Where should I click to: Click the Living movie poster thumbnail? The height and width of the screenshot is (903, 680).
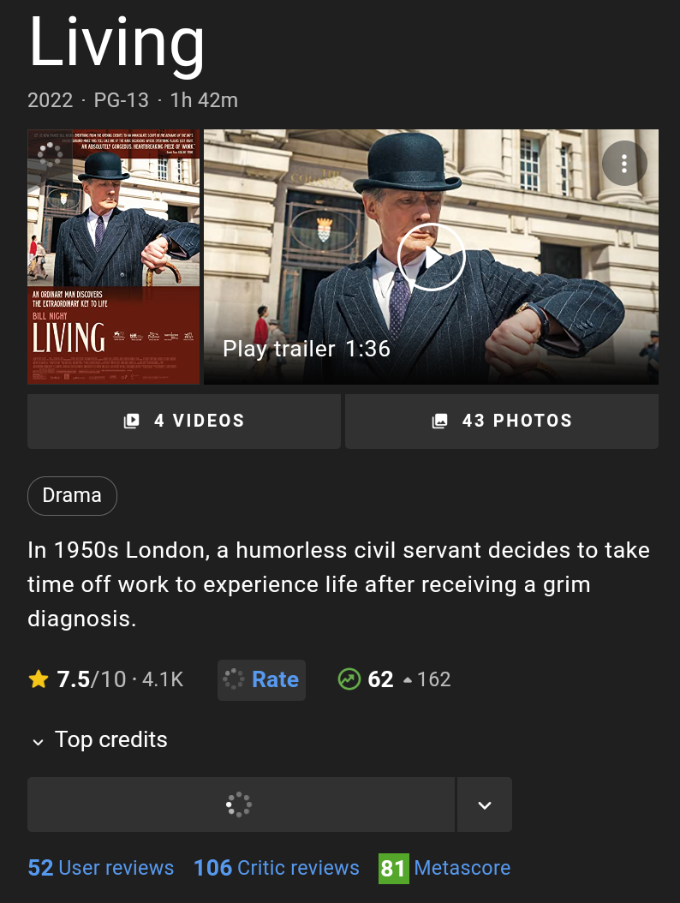[x=113, y=257]
